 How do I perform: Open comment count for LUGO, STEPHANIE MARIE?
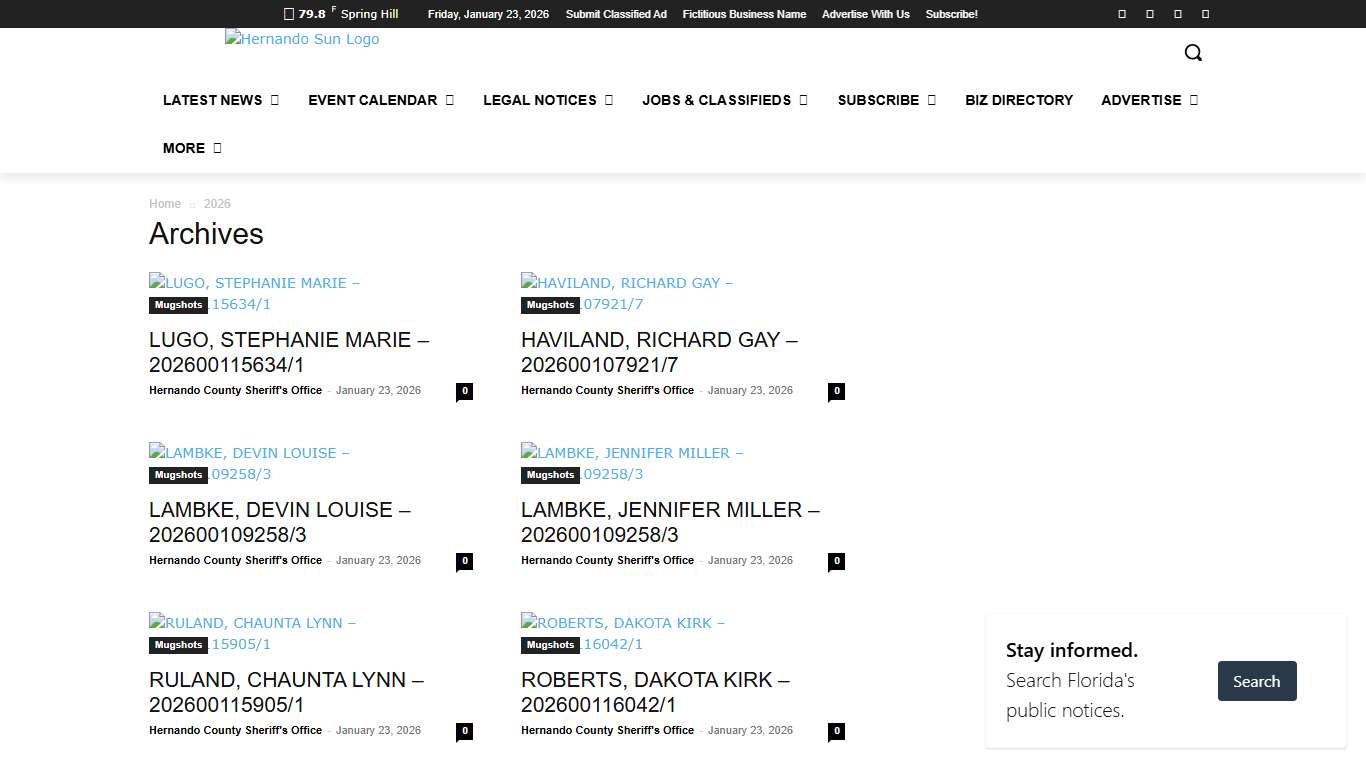coord(464,391)
